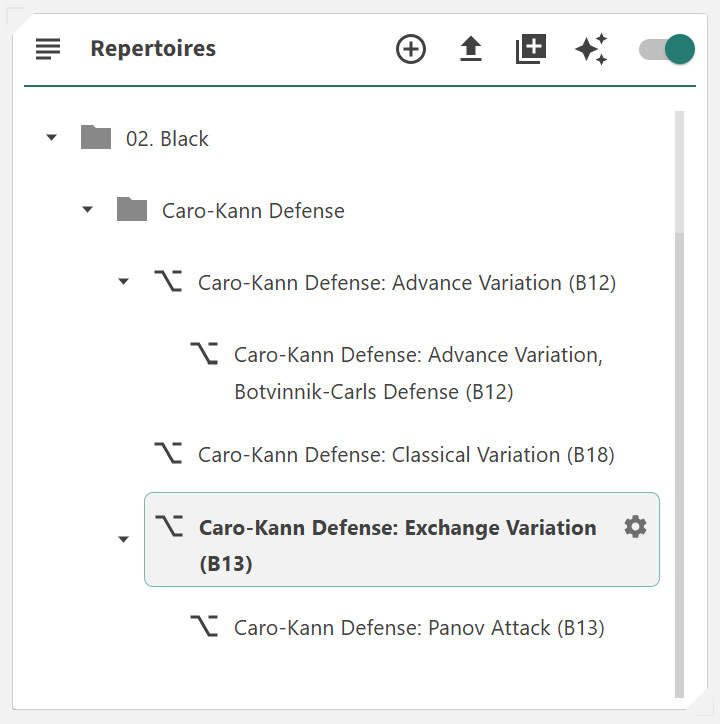Screen dimensions: 720x724
Task: Click the Panov Attack variation branch icon
Action: [x=204, y=627]
